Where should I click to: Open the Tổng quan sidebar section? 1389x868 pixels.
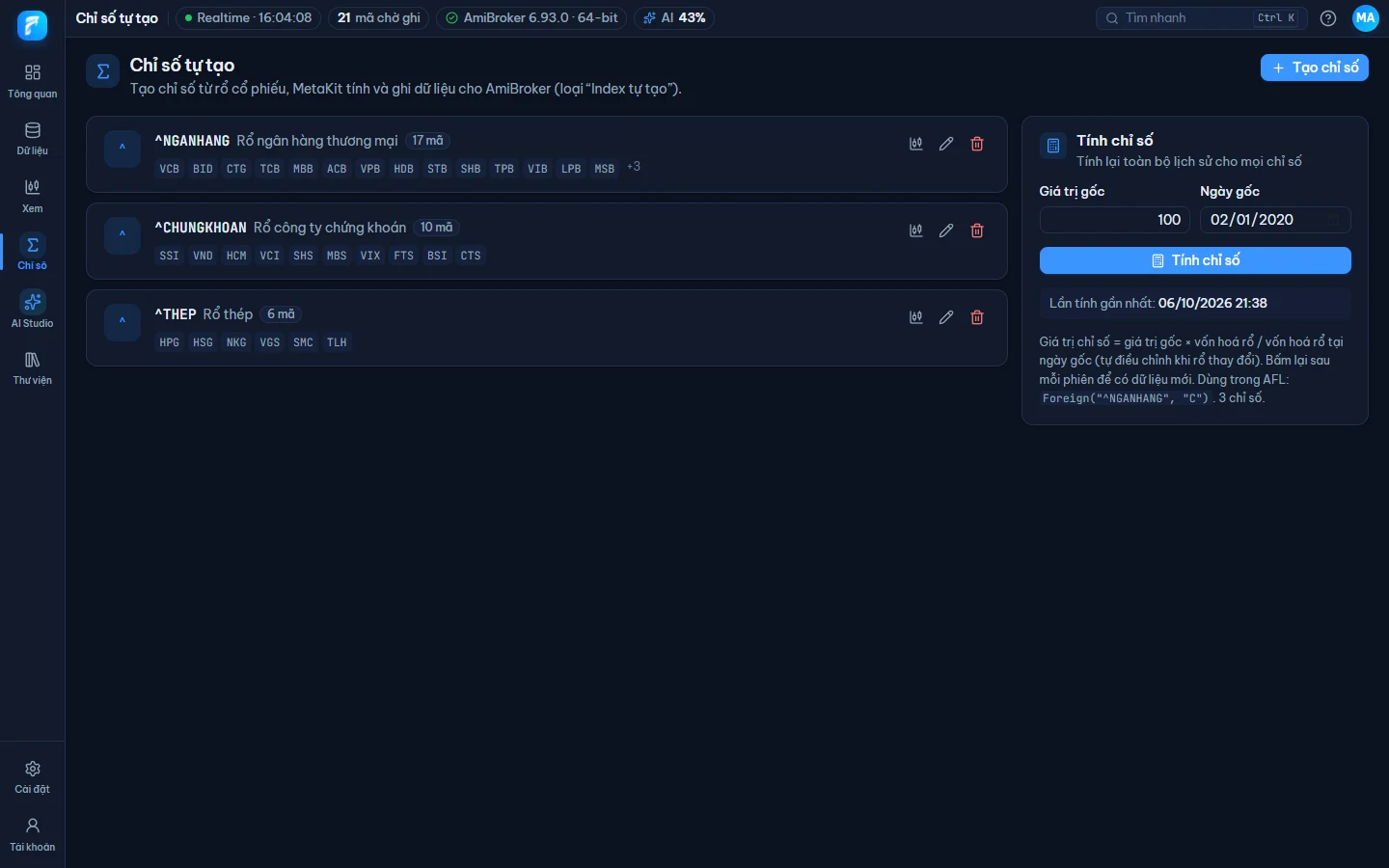pyautogui.click(x=33, y=81)
